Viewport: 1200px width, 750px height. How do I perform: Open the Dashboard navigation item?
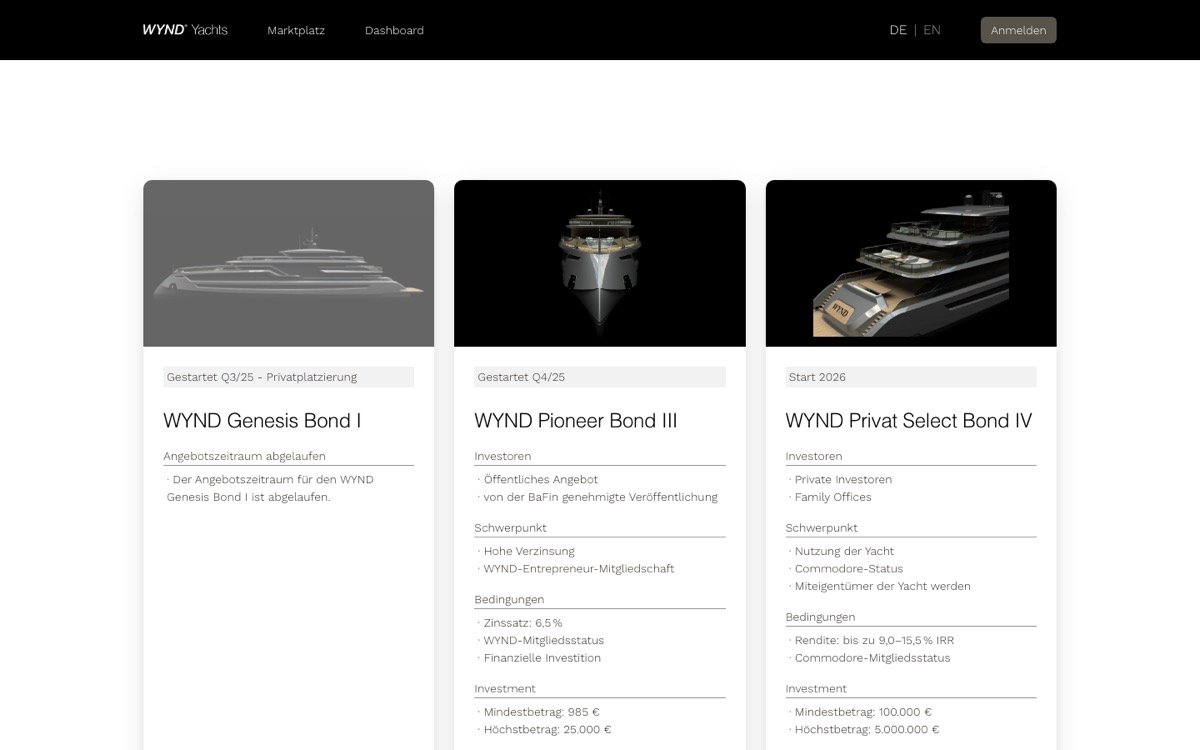(394, 31)
